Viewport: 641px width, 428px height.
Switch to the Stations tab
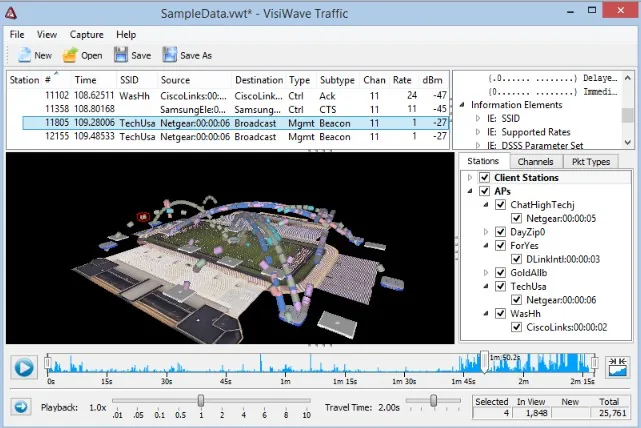[x=483, y=161]
